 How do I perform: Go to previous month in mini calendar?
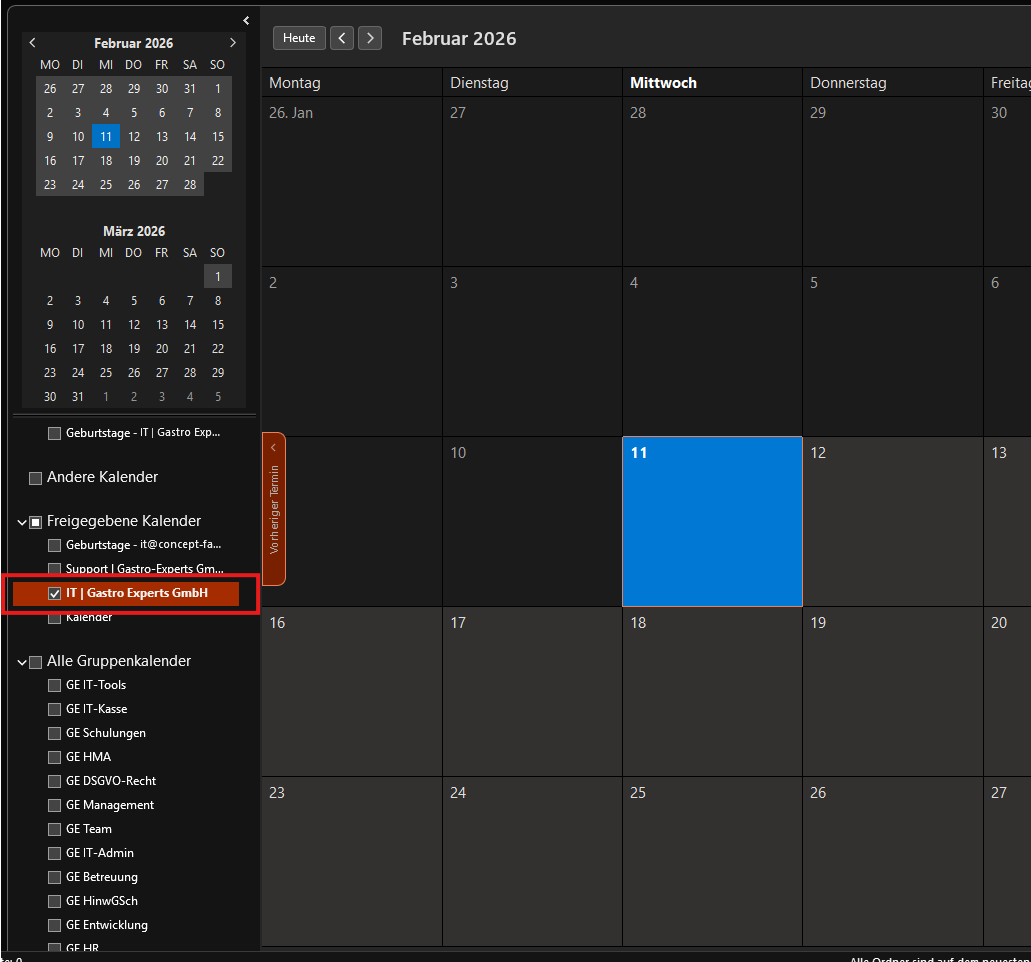point(33,43)
